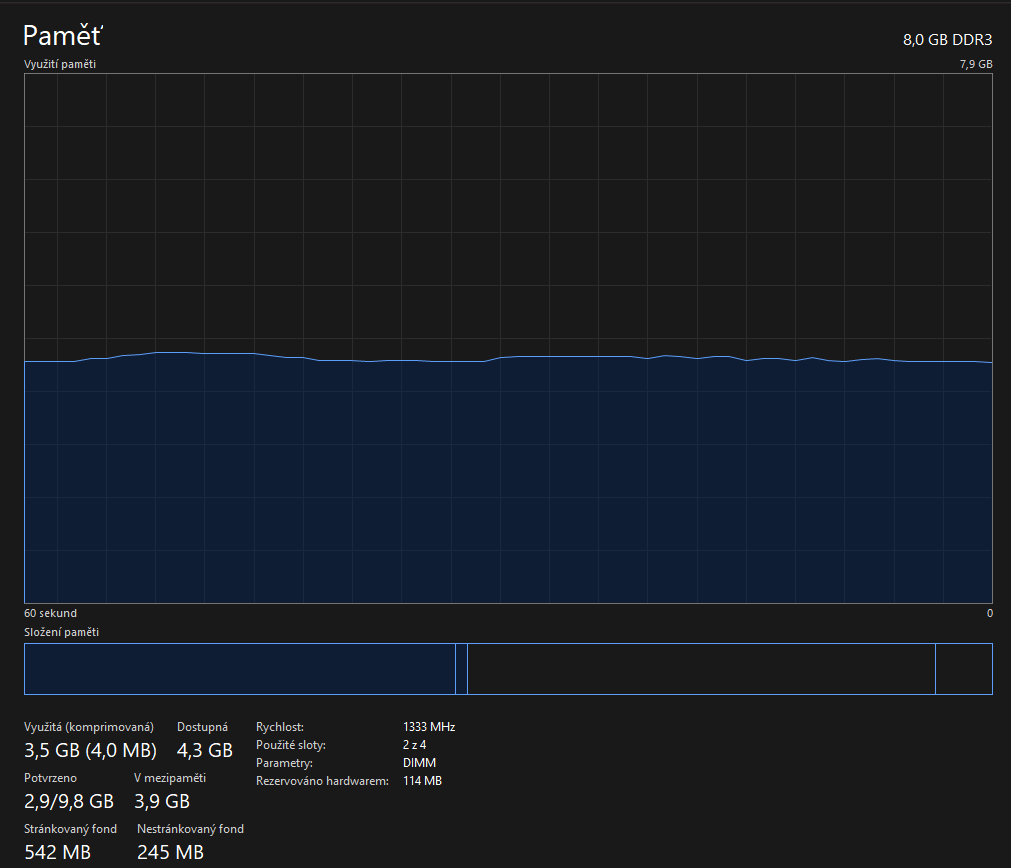The width and height of the screenshot is (1011, 868).
Task: Click the Stránkovaný fond 542 MB value
Action: point(57,852)
